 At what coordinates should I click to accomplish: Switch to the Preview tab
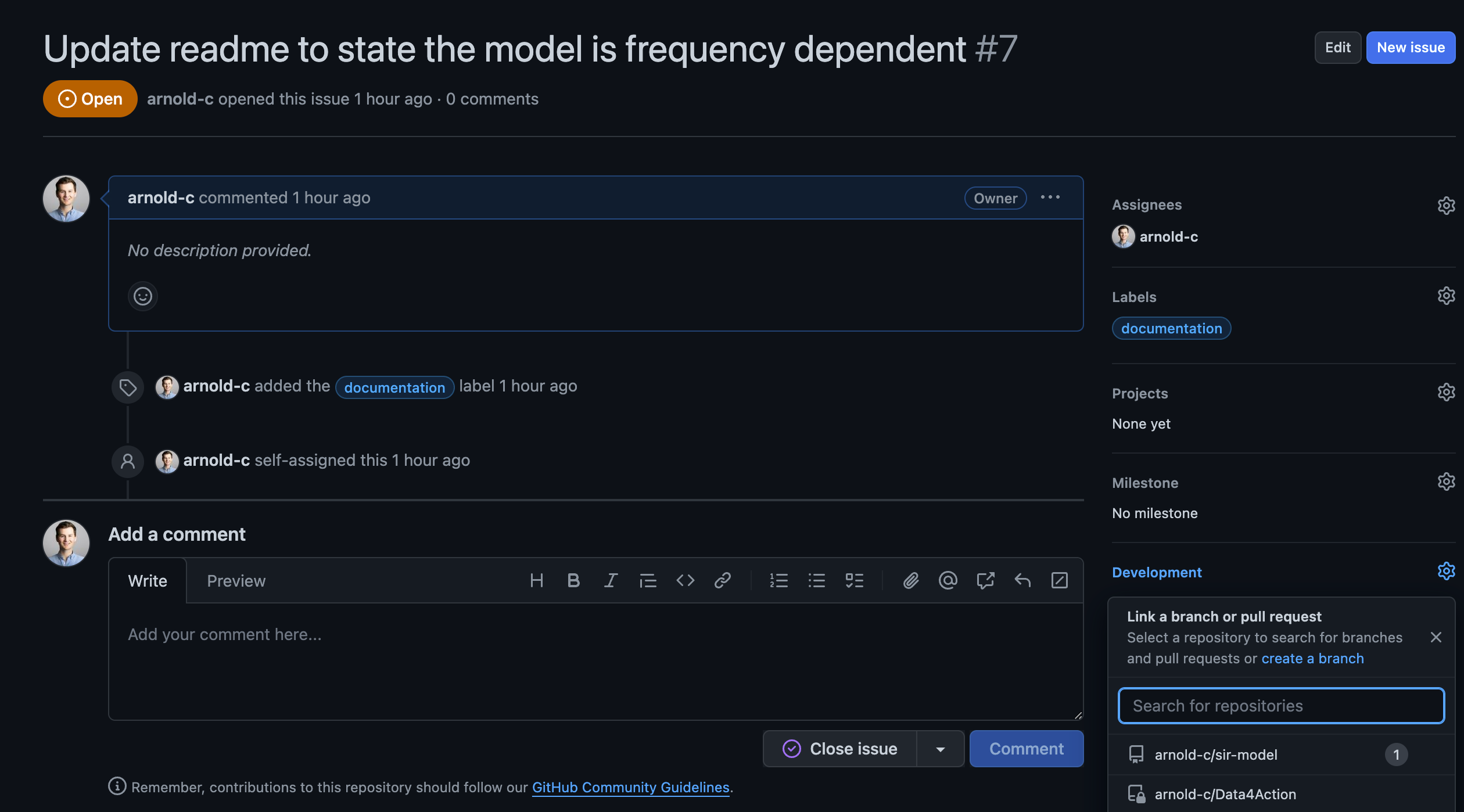[236, 581]
